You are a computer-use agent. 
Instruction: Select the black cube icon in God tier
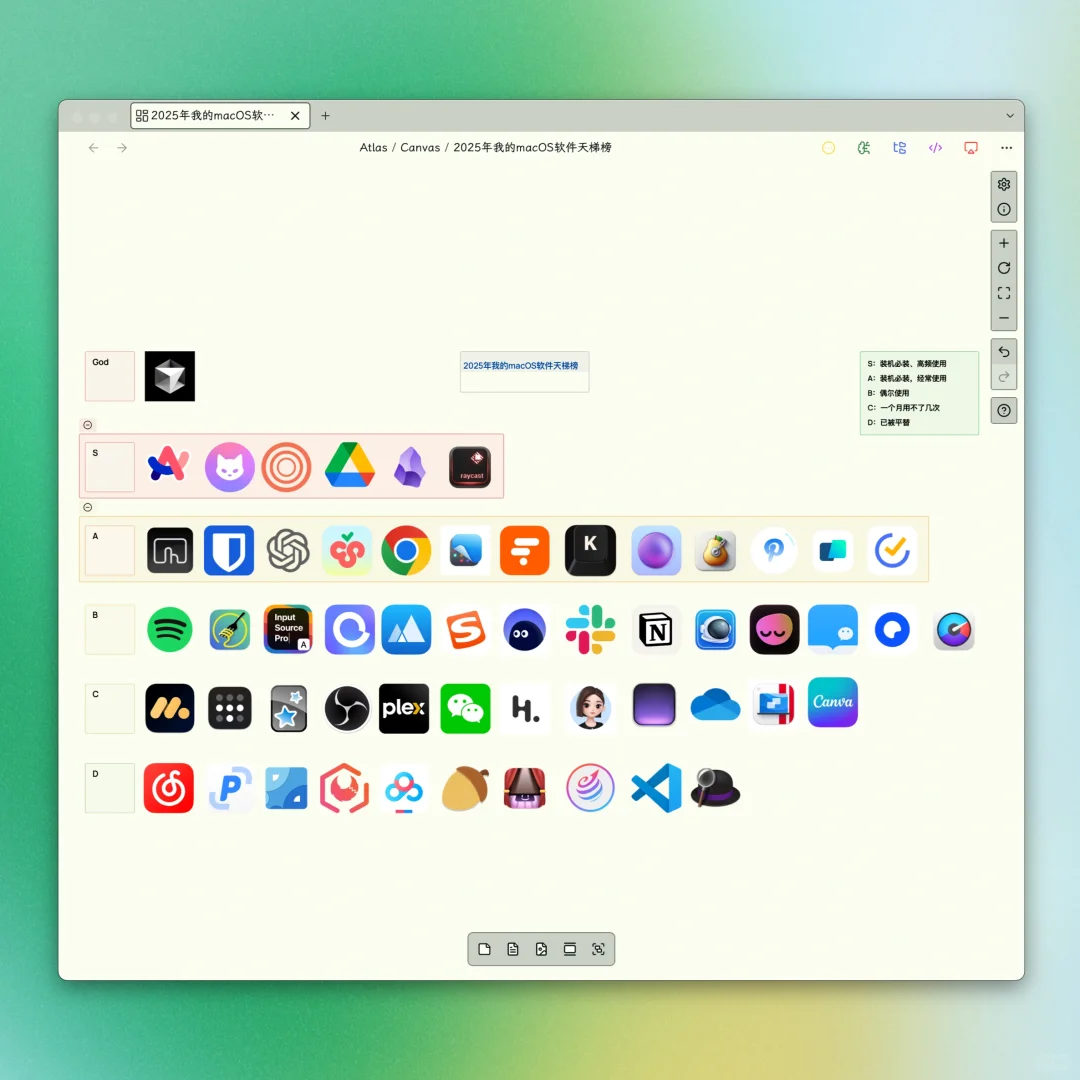point(169,376)
